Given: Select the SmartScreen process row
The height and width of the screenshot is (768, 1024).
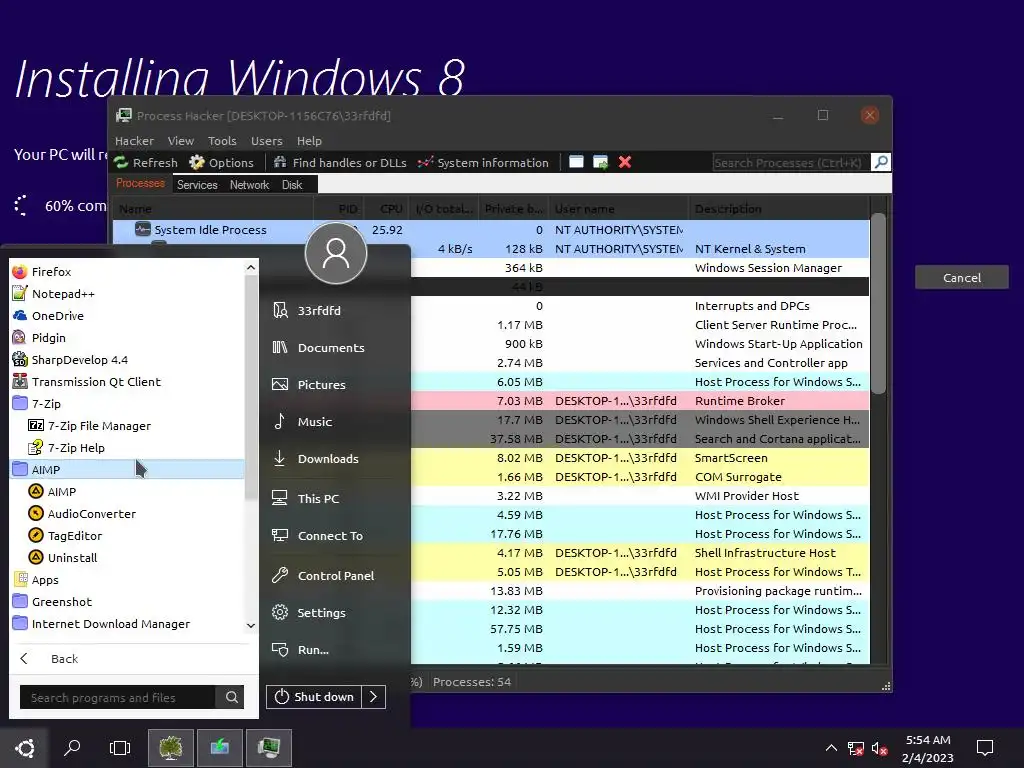Looking at the screenshot, I should click(x=639, y=458).
